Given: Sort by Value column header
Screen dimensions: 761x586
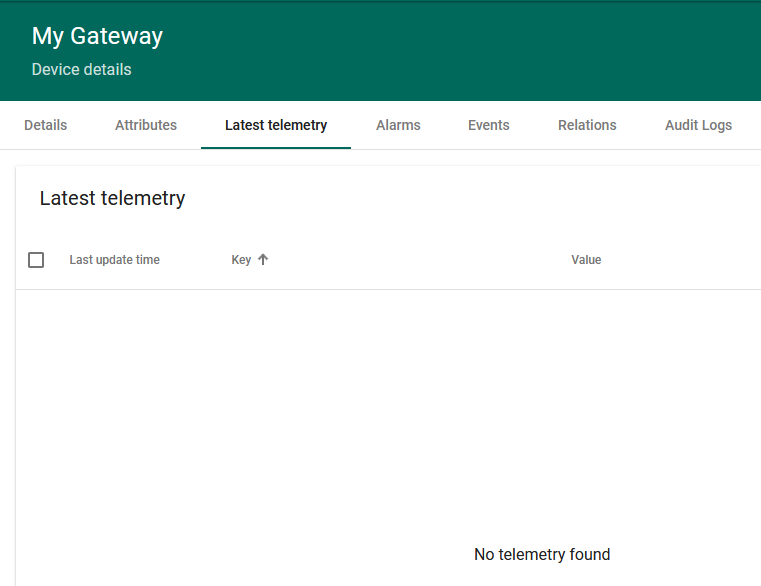Looking at the screenshot, I should (x=586, y=260).
